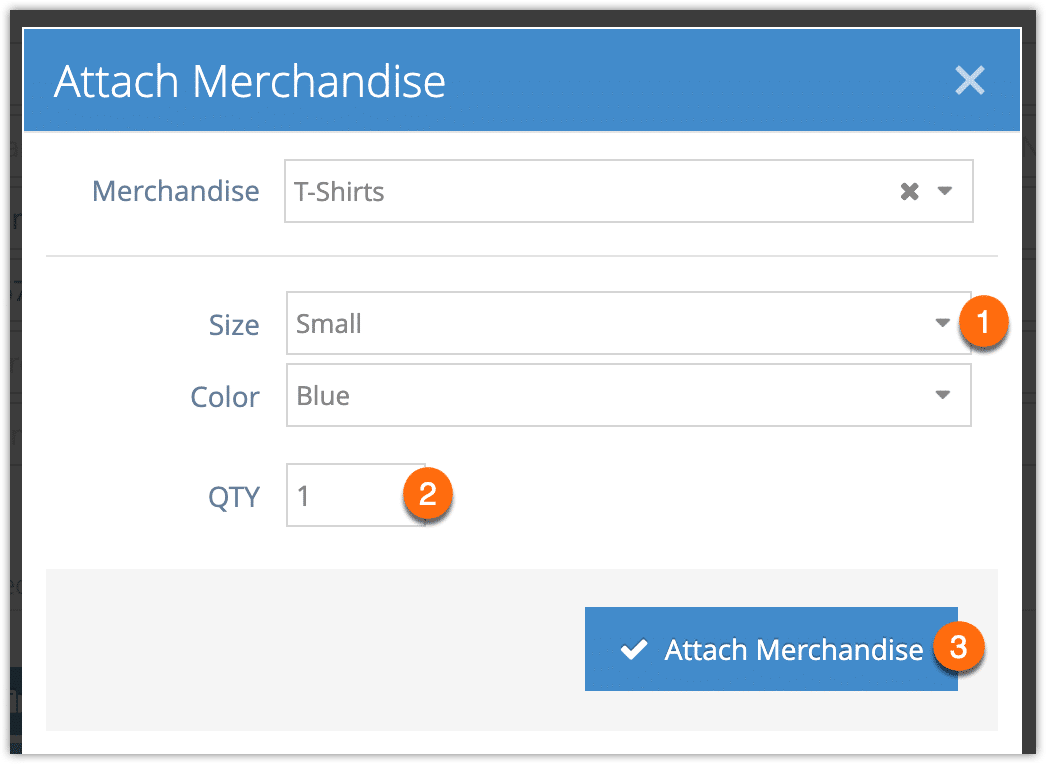Screen dimensions: 1046x764
Task: Click the checkmark icon on the attach button
Action: pos(633,649)
